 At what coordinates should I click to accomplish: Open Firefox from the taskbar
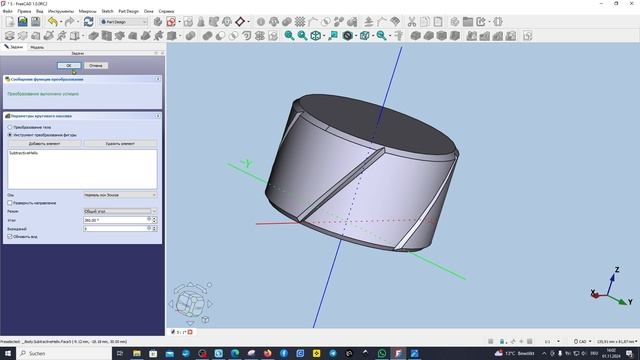tap(267, 353)
